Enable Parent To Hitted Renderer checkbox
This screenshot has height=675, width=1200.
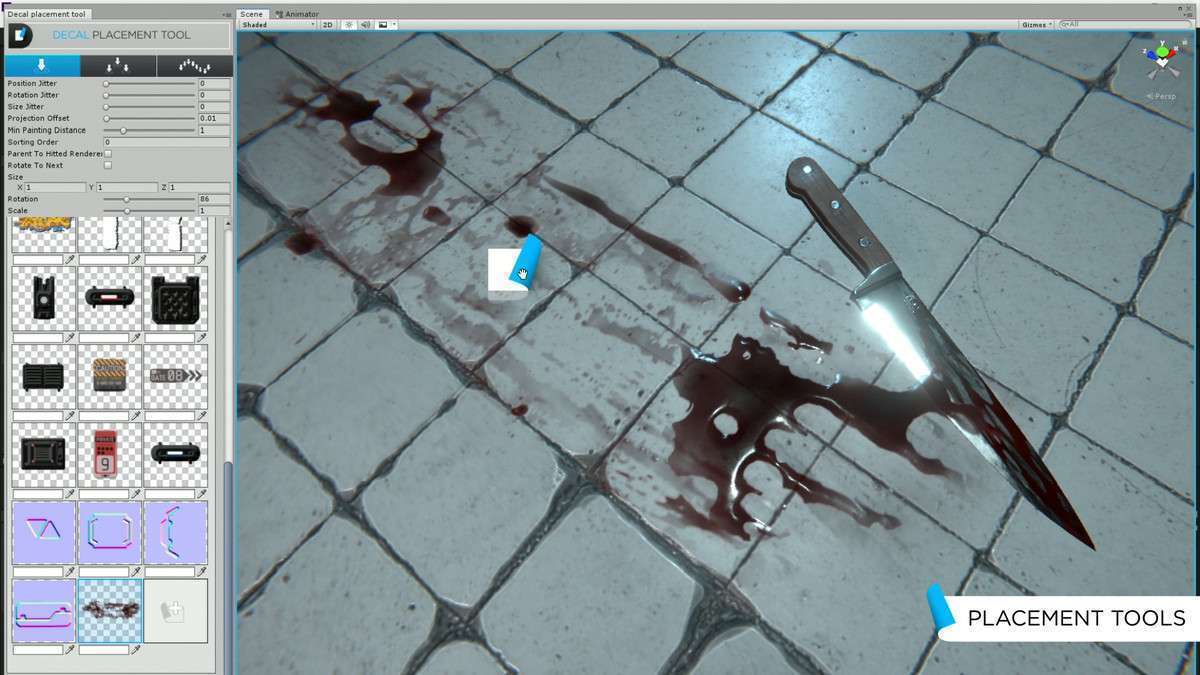[x=108, y=154]
